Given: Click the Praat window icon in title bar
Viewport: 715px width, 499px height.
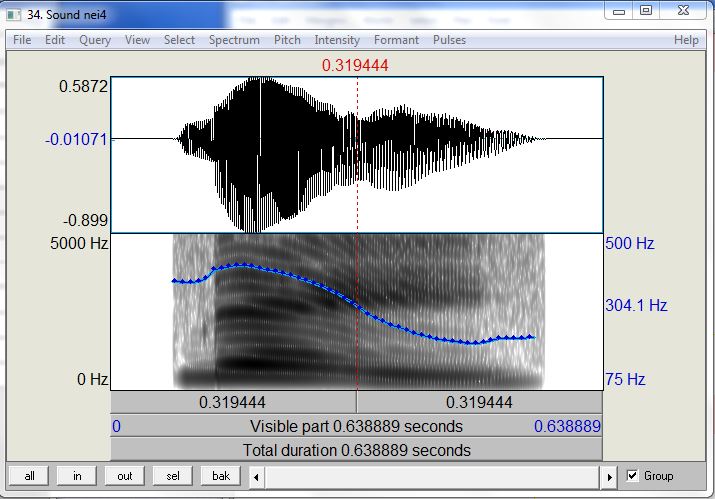Looking at the screenshot, I should pos(14,15).
